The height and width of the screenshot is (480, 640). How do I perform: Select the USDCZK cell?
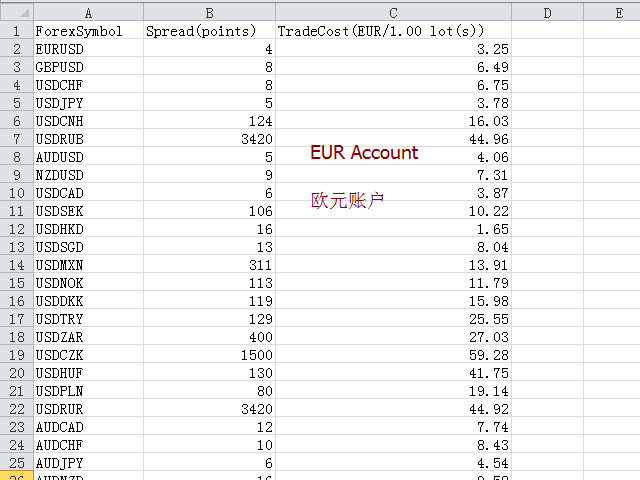click(89, 355)
